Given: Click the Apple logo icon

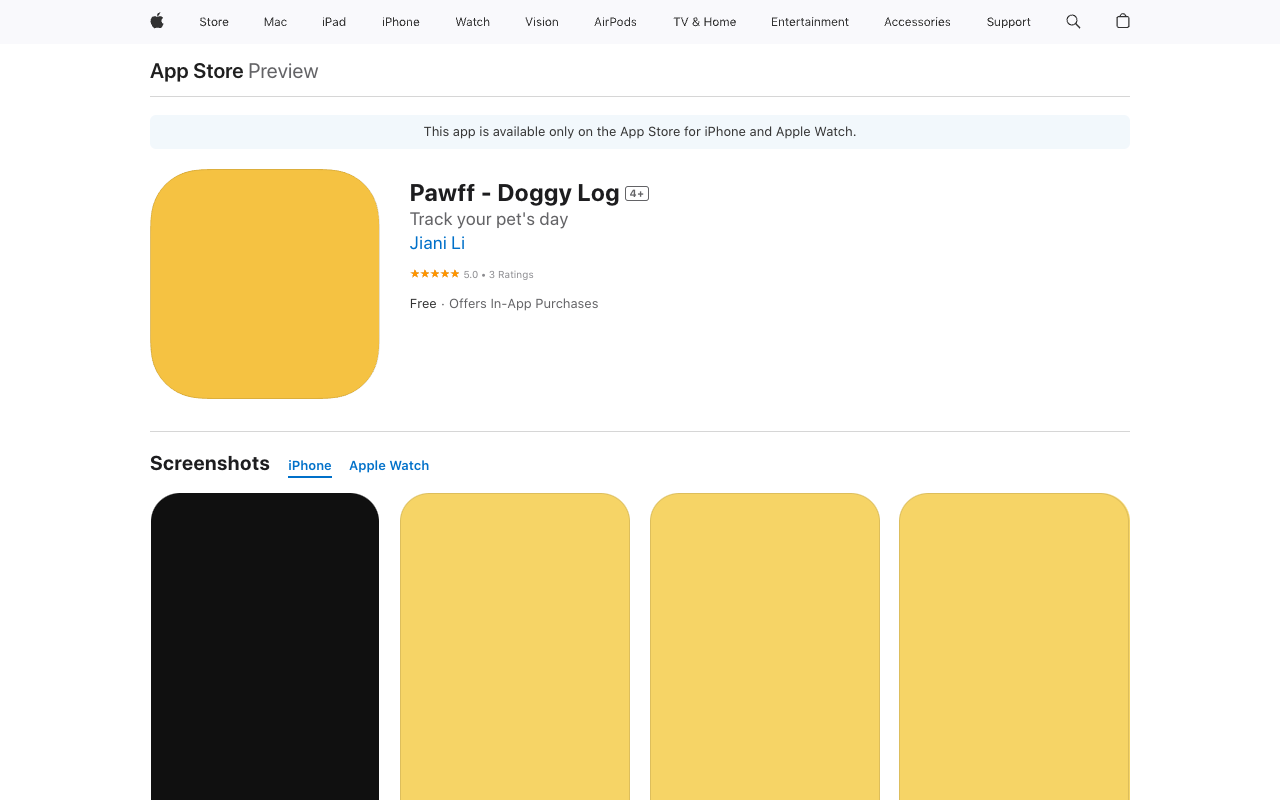Looking at the screenshot, I should tap(157, 21).
